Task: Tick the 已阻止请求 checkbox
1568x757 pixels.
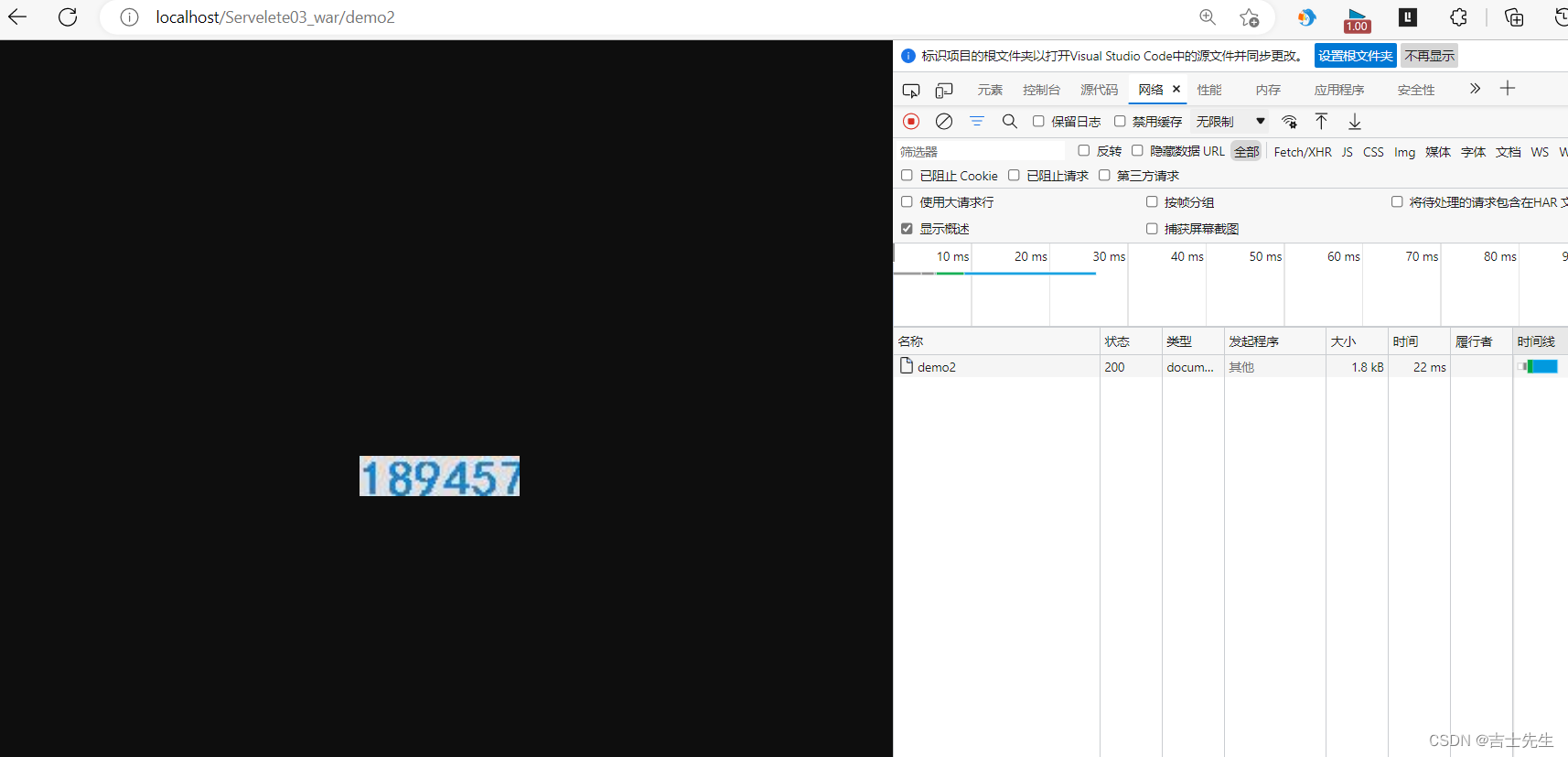Action: pos(1014,175)
